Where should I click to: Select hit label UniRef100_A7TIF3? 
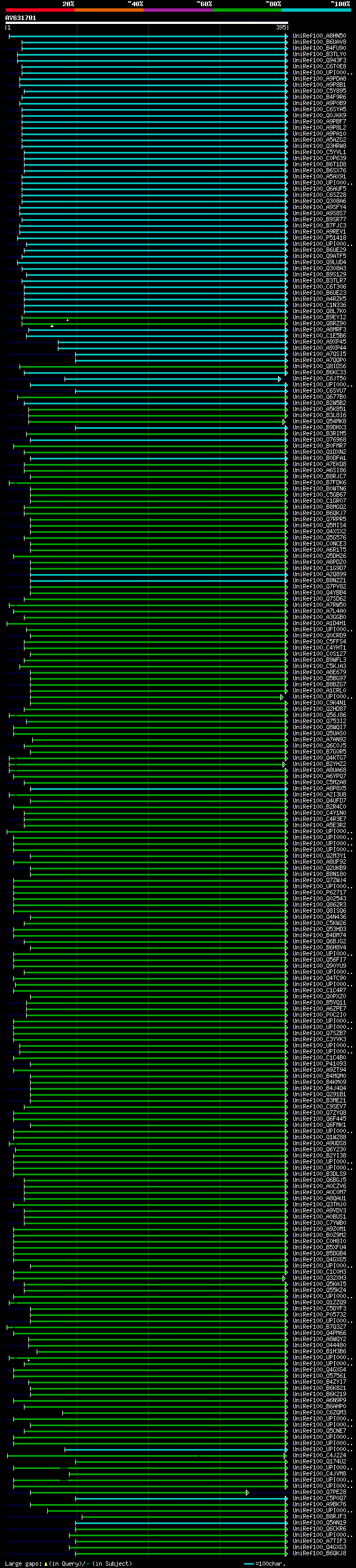click(x=319, y=1541)
